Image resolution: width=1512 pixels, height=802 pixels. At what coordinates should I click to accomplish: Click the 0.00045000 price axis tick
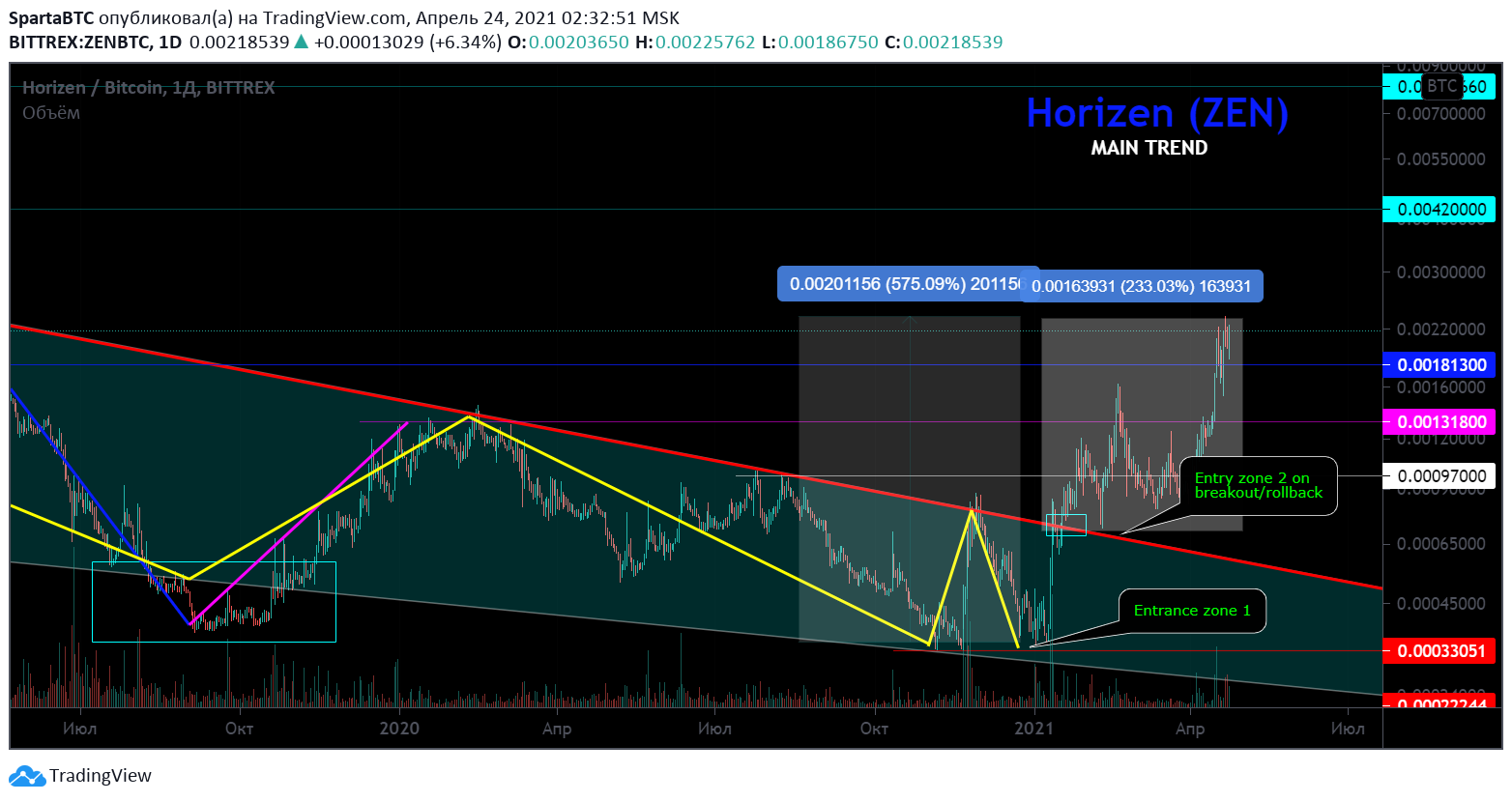click(1441, 604)
